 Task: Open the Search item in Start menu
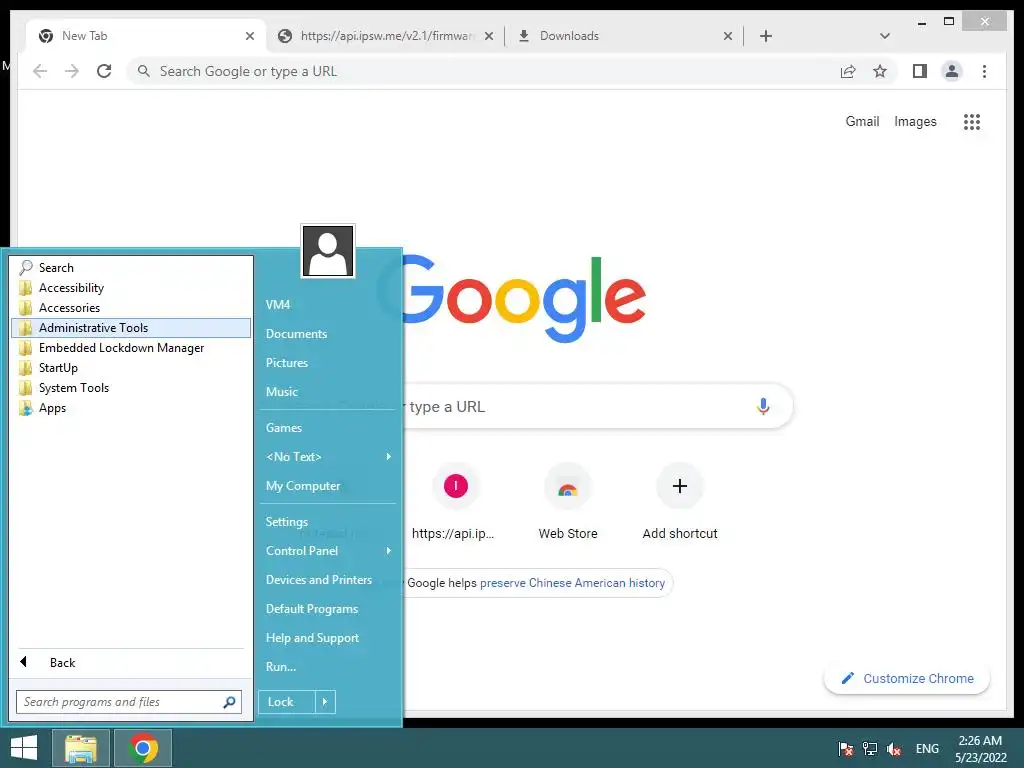click(x=131, y=268)
